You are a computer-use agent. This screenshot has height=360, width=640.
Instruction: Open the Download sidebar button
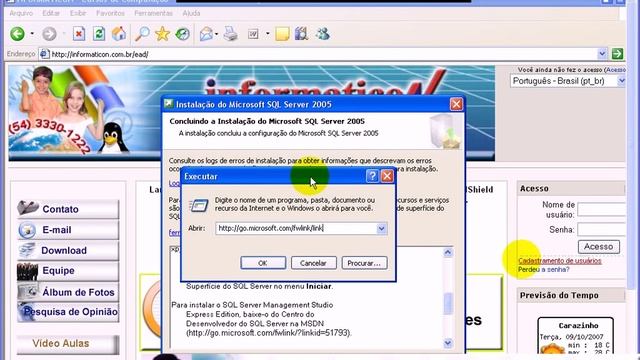coord(68,250)
